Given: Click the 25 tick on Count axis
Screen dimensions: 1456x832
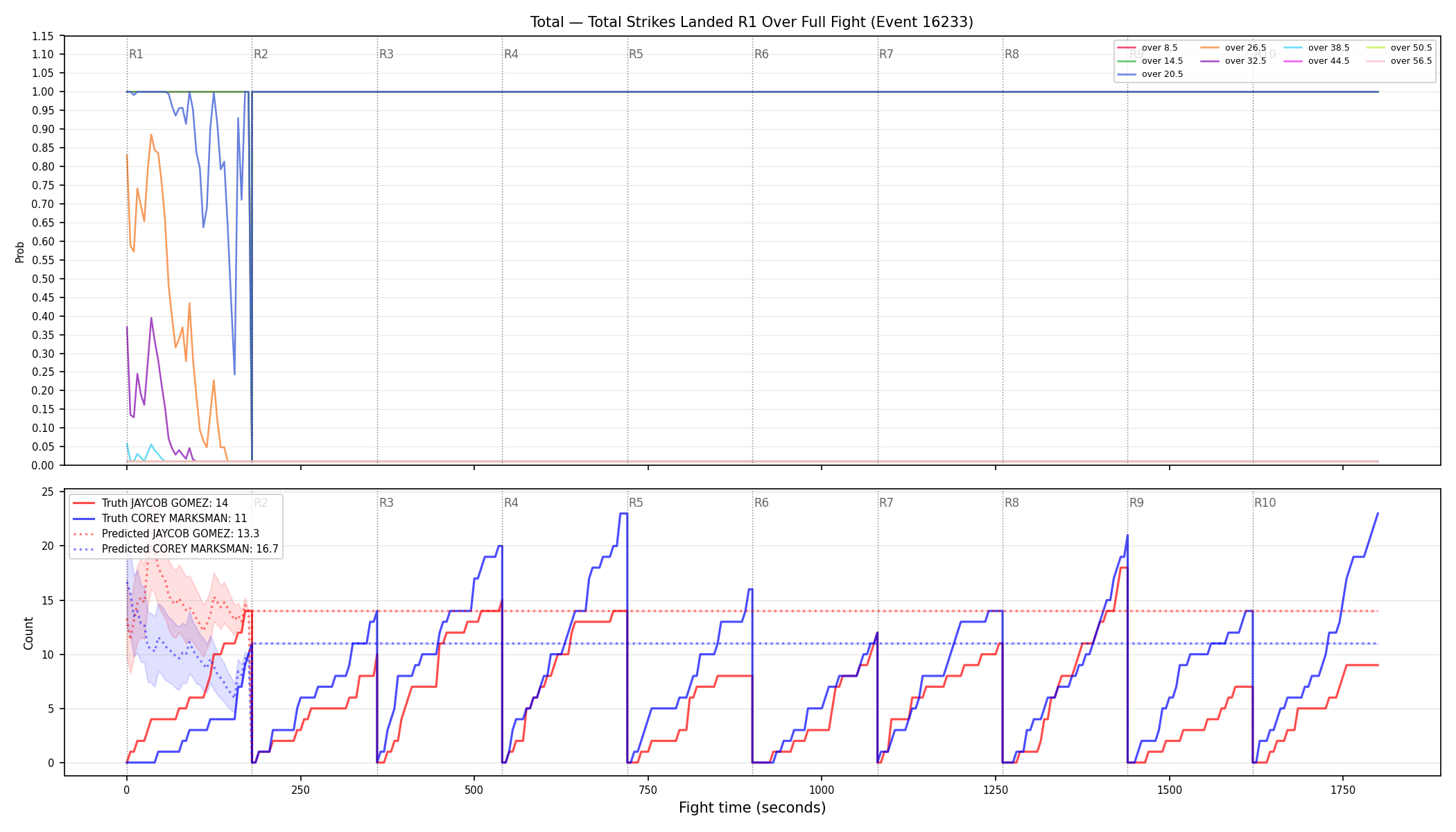Looking at the screenshot, I should point(48,492).
